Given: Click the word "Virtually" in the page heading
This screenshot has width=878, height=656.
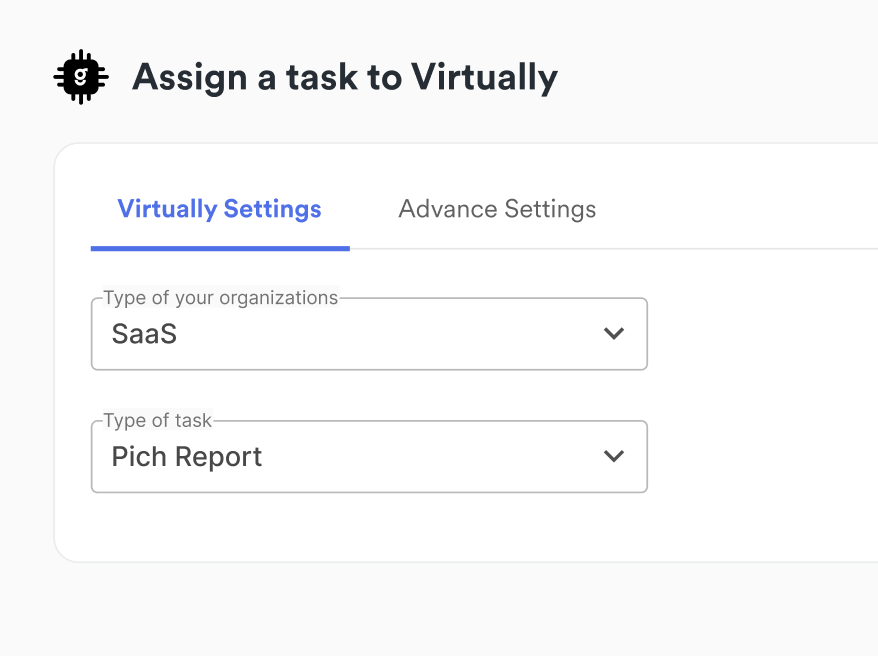Looking at the screenshot, I should pyautogui.click(x=488, y=77).
